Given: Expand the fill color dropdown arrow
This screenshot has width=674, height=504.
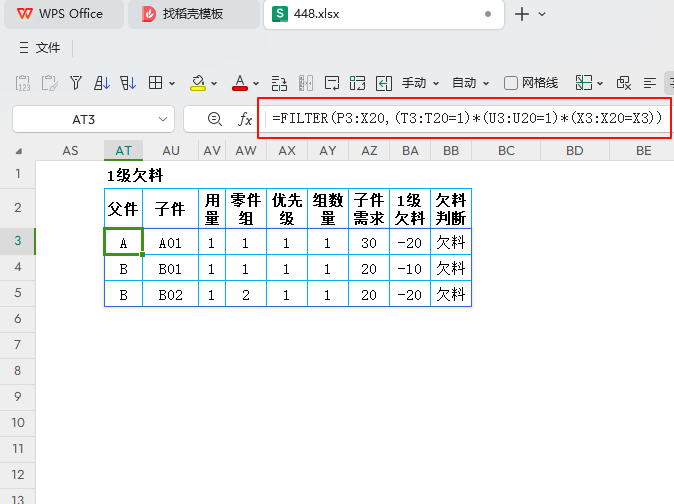Looking at the screenshot, I should (x=214, y=83).
